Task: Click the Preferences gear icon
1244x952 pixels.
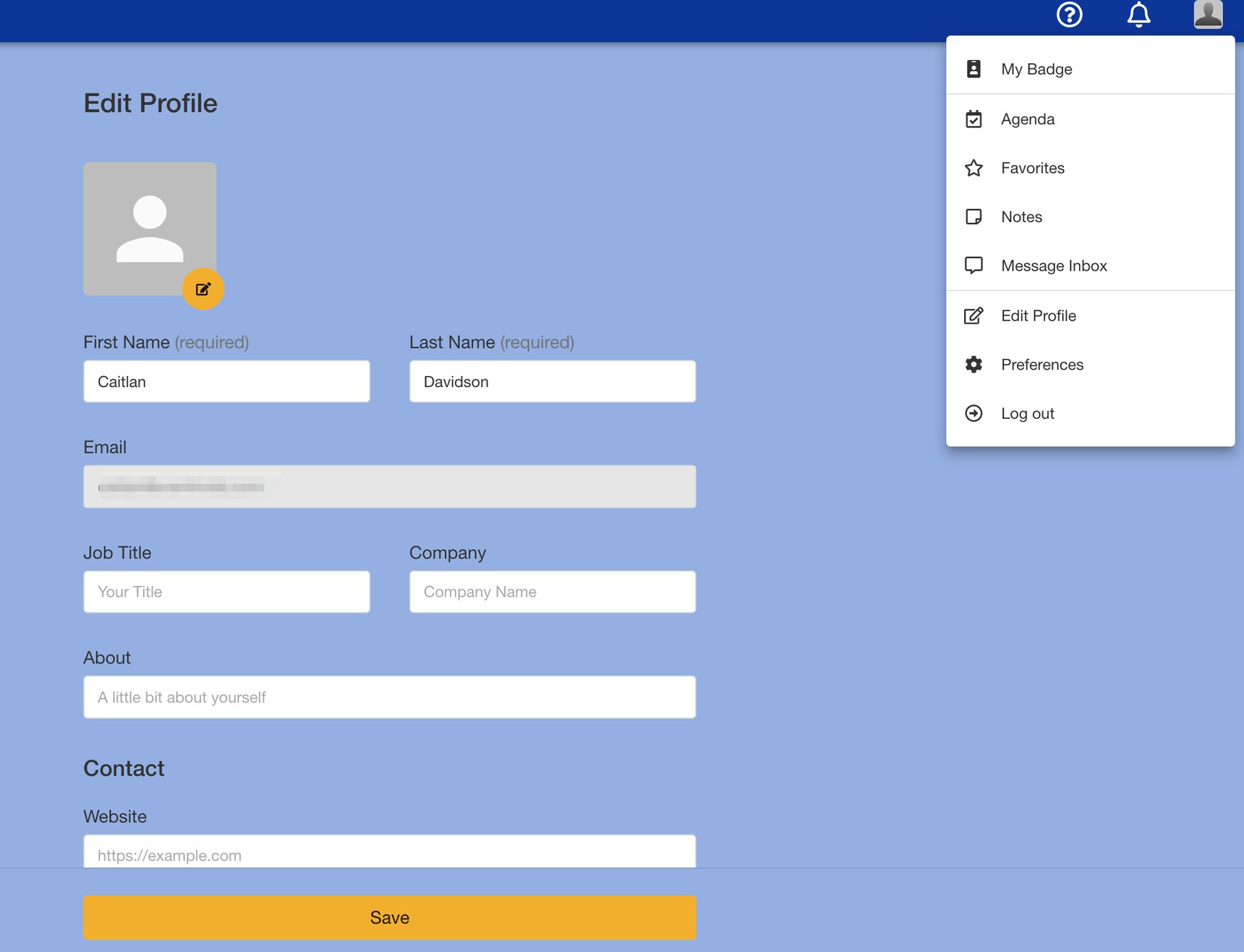Action: (974, 365)
